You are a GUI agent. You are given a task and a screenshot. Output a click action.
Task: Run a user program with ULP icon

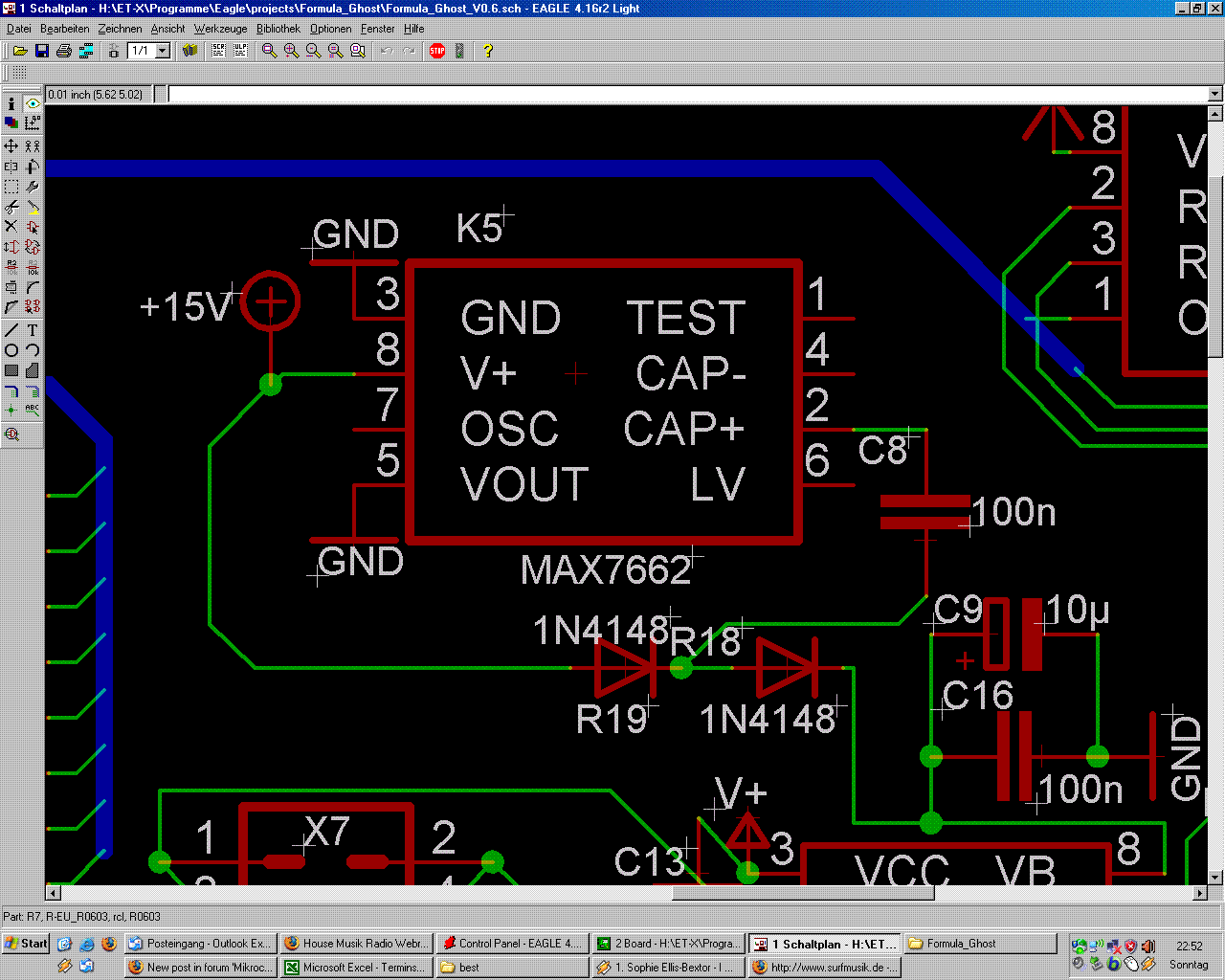240,51
